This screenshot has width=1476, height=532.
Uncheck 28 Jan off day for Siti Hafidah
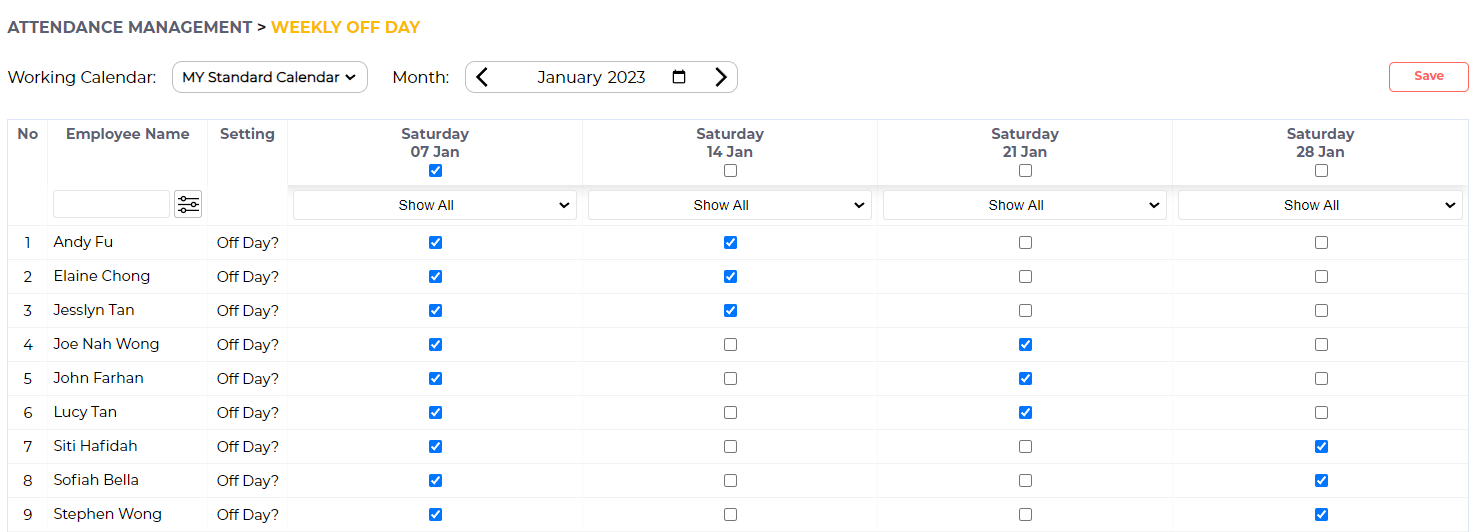1321,446
